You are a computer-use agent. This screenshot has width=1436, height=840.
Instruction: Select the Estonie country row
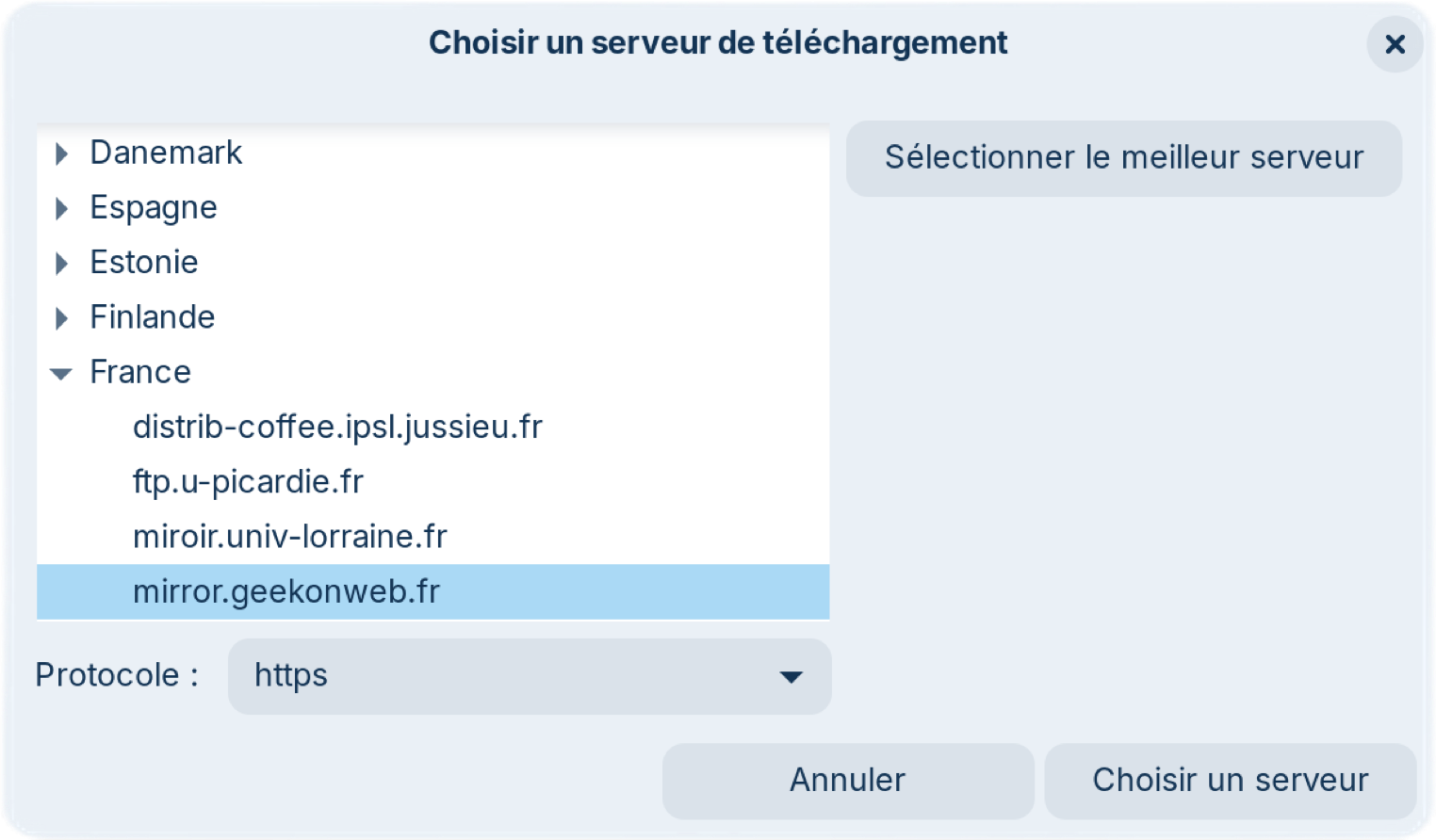pyautogui.click(x=144, y=262)
